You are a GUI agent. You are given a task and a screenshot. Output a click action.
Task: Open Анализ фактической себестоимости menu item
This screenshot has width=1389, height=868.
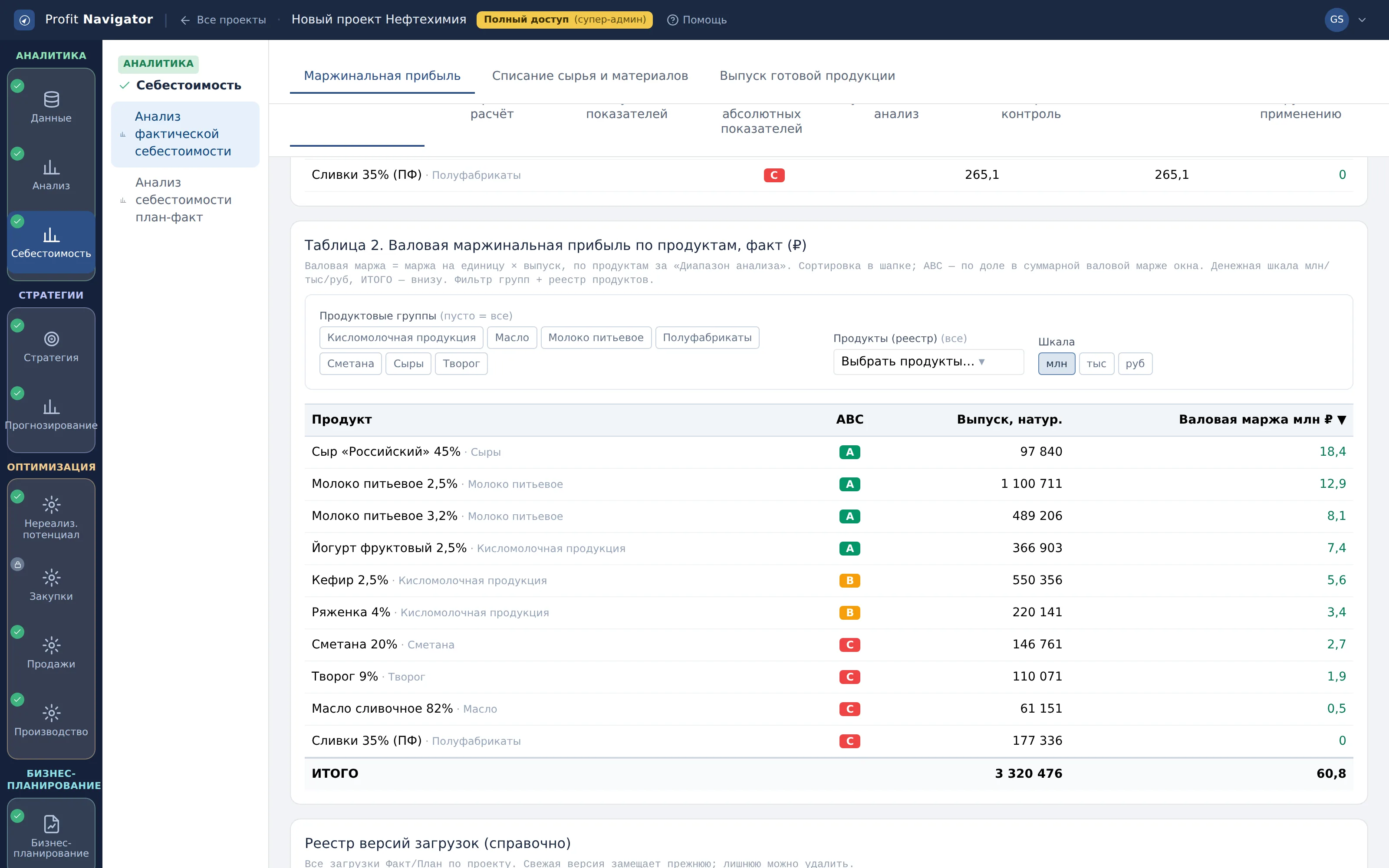[x=185, y=135]
